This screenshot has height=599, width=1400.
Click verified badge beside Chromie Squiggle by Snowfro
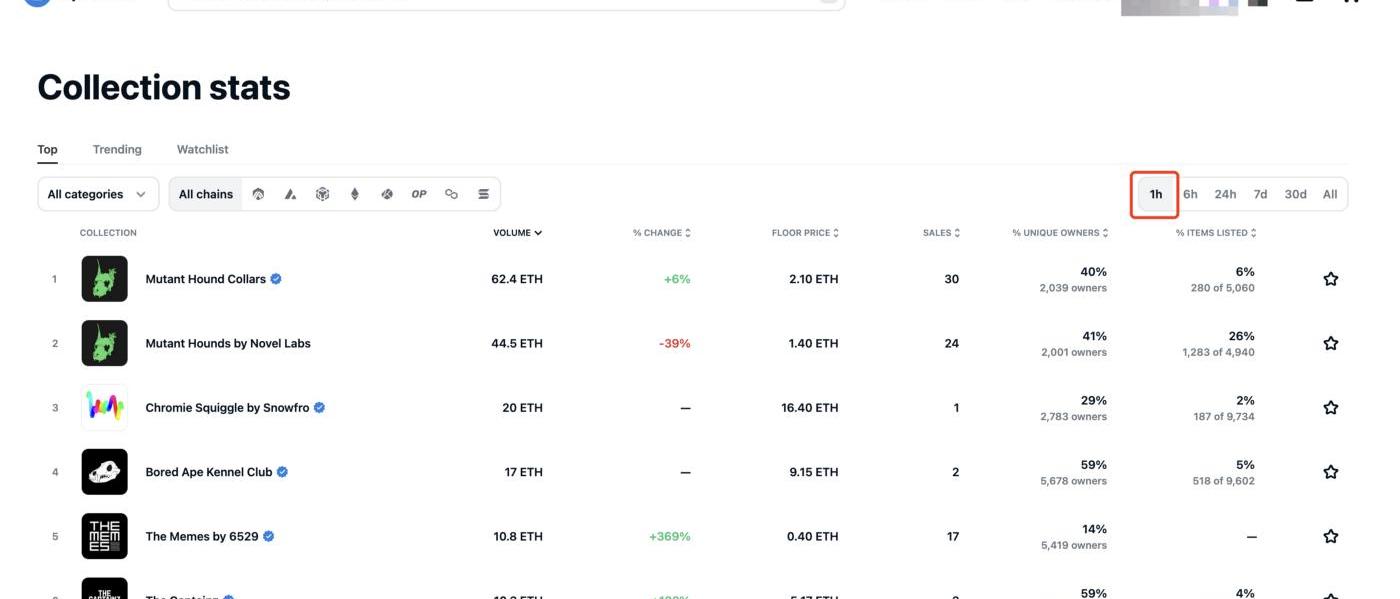coord(319,408)
